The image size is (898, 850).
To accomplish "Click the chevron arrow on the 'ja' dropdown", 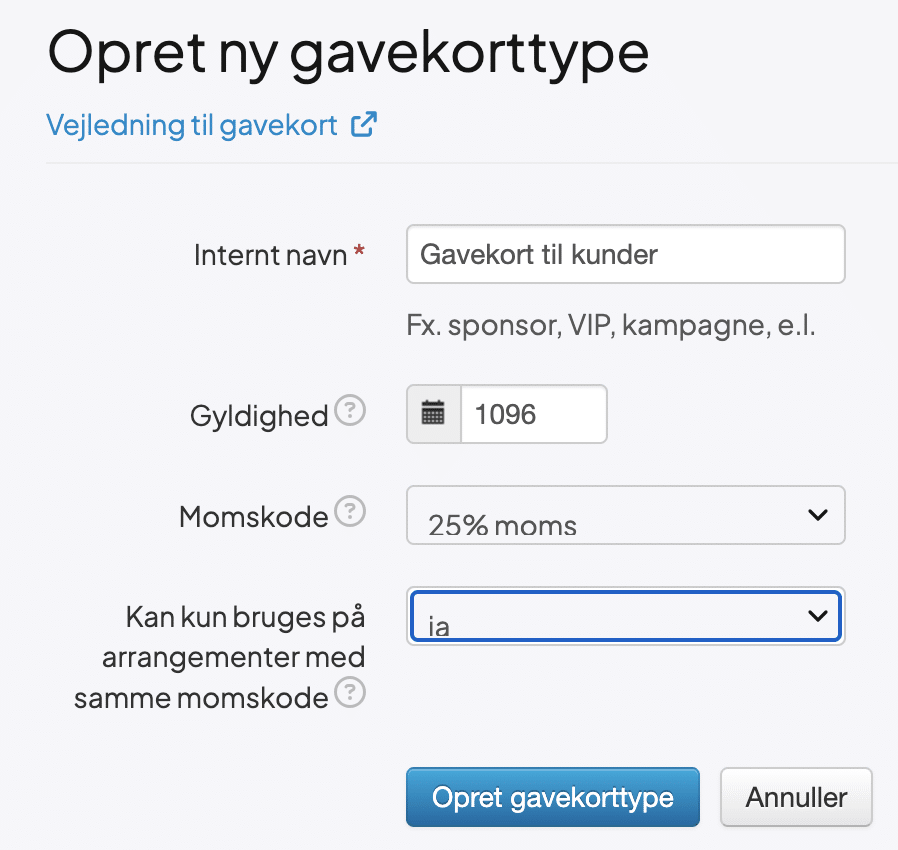I will point(817,616).
